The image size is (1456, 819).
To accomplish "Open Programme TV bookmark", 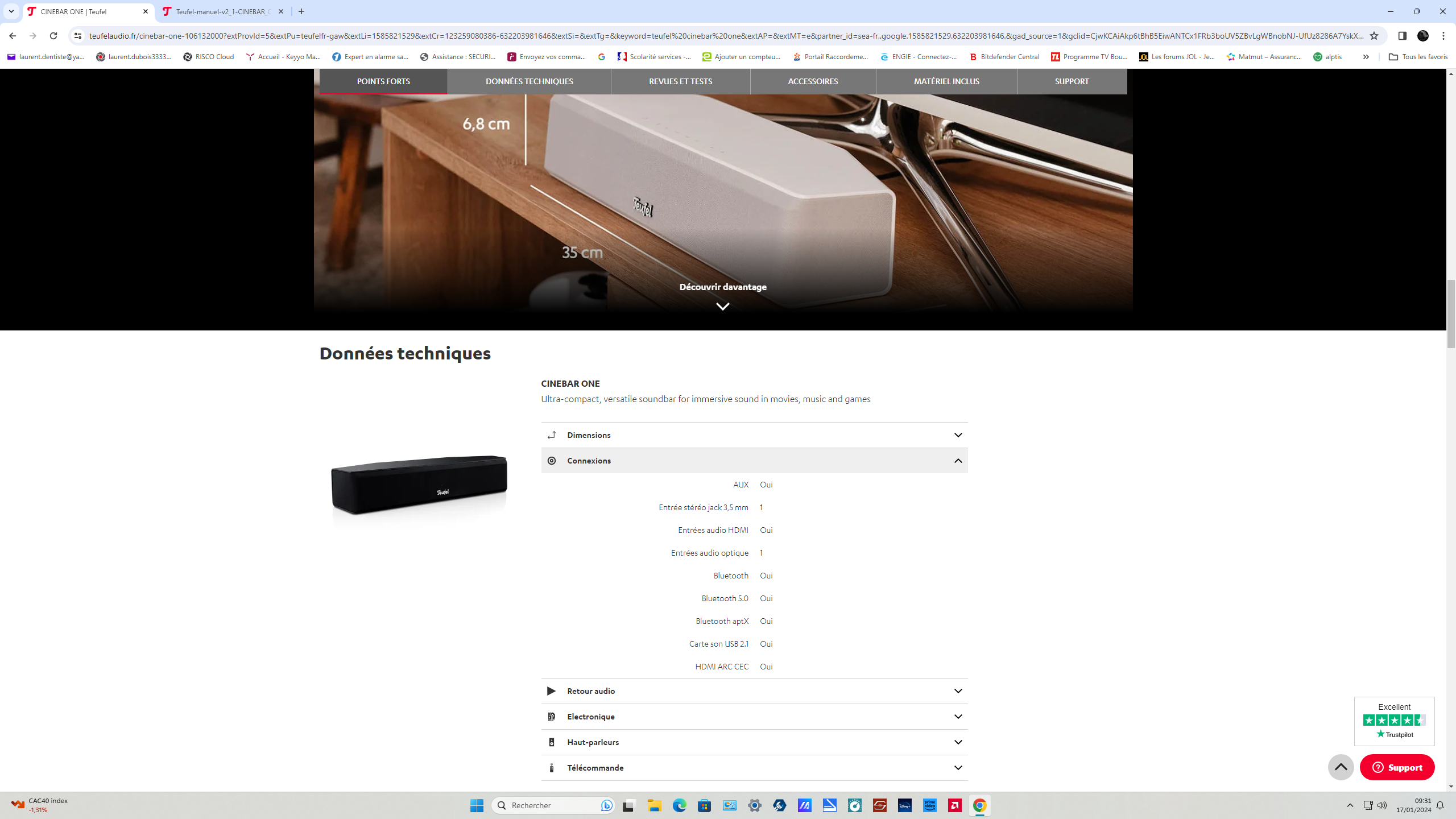I will tap(1089, 57).
